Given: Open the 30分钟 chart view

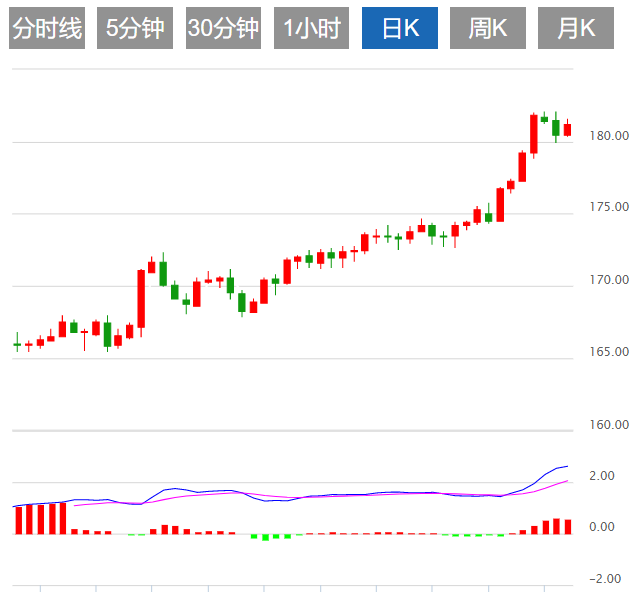Looking at the screenshot, I should click(x=223, y=28).
